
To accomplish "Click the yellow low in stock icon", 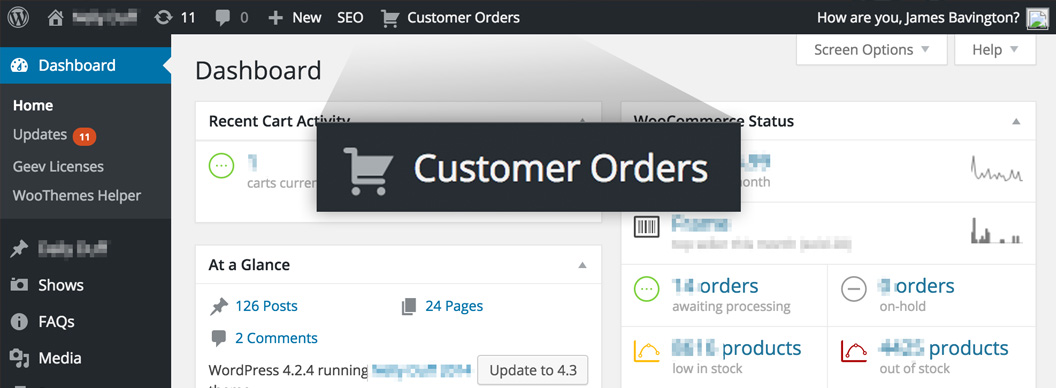I will 647,352.
